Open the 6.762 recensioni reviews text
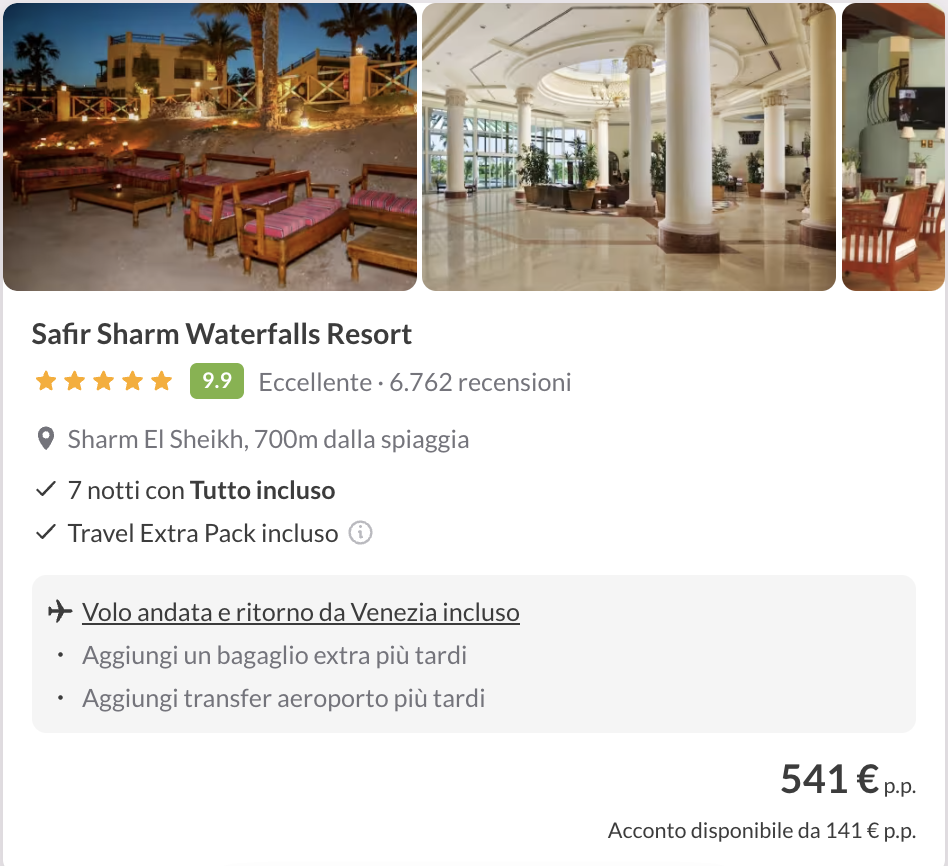Image resolution: width=948 pixels, height=866 pixels. [x=480, y=382]
